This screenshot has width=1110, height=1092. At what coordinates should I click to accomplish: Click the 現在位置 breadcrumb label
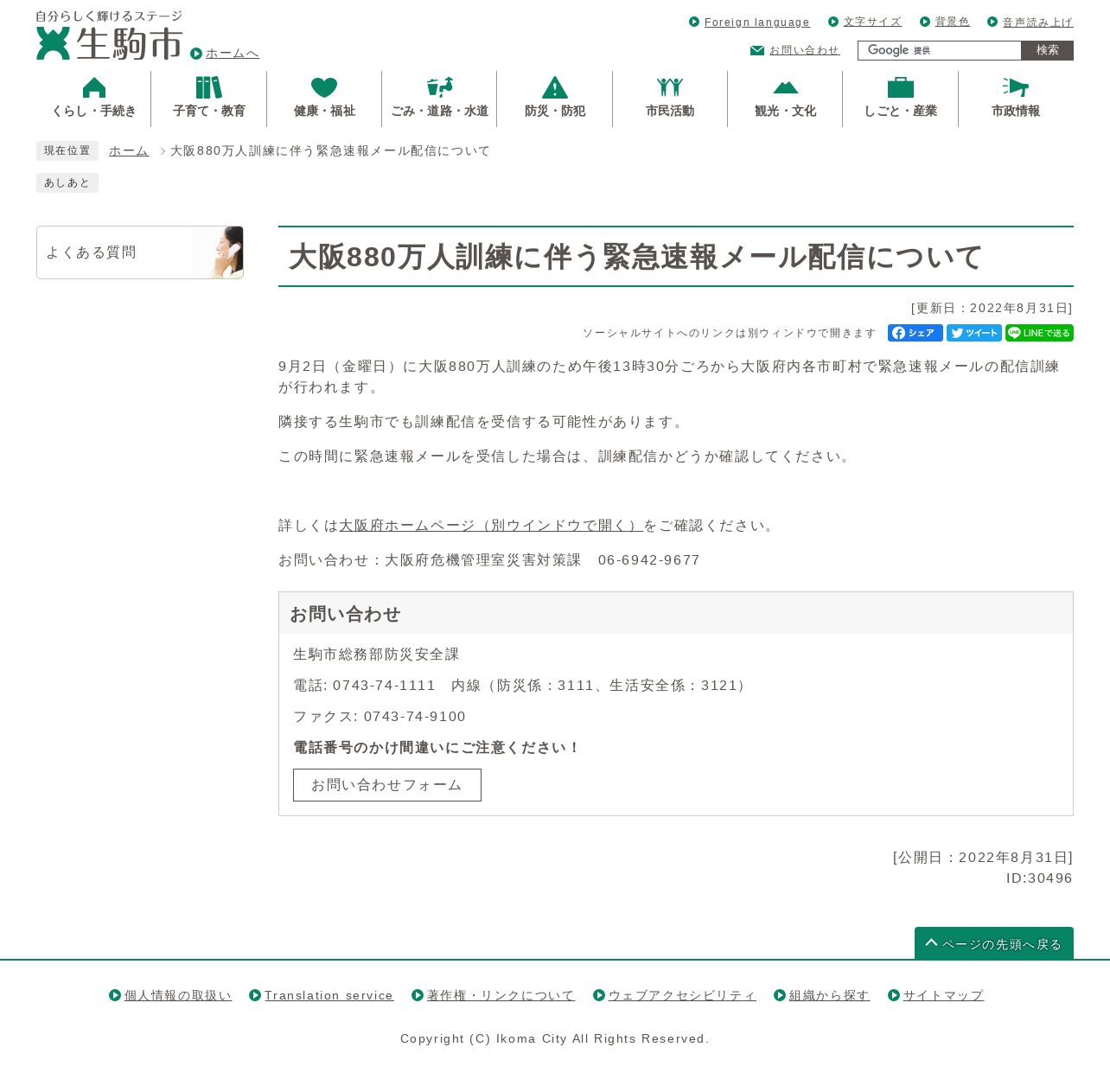click(67, 151)
